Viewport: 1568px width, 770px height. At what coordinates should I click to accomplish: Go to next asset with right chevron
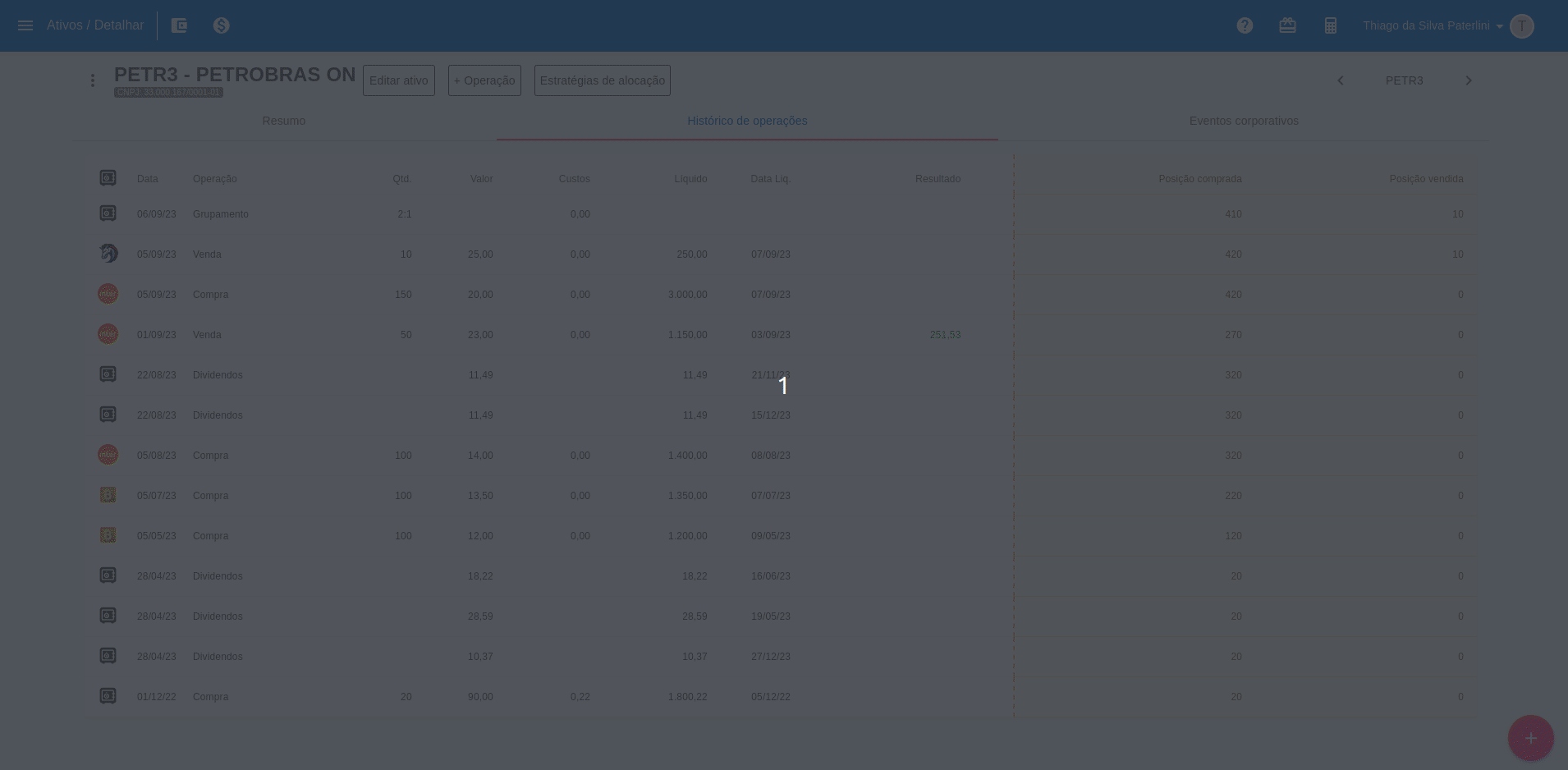click(1469, 80)
